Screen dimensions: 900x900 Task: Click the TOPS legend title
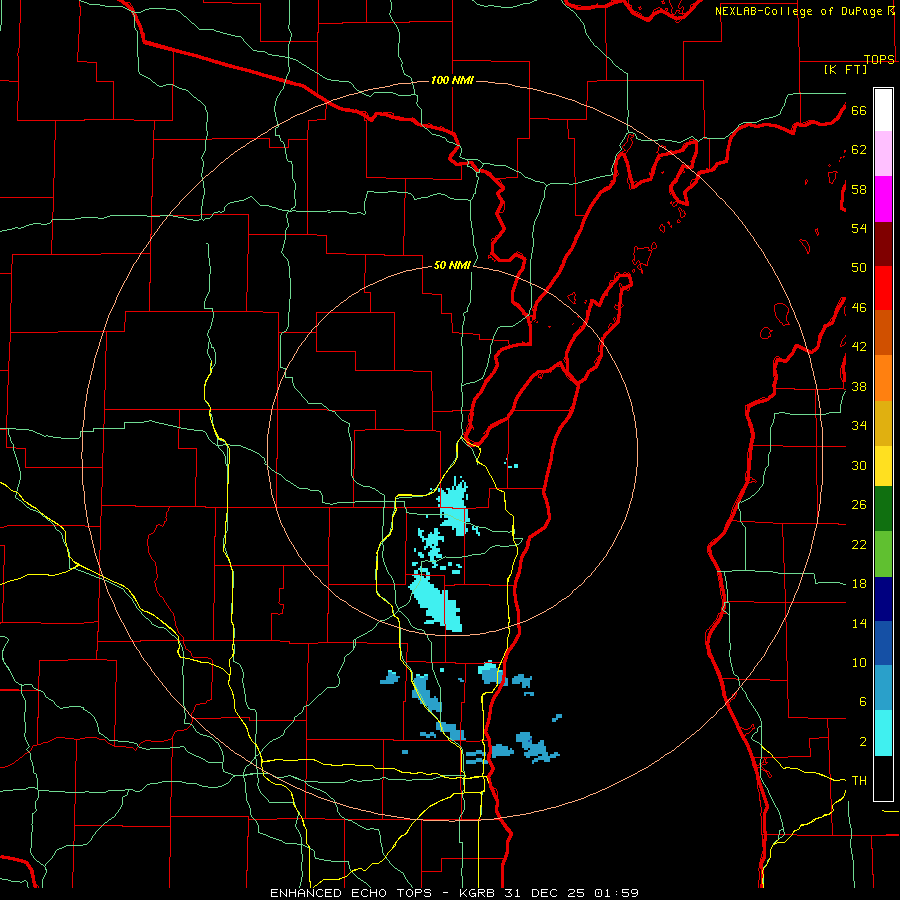pyautogui.click(x=879, y=59)
